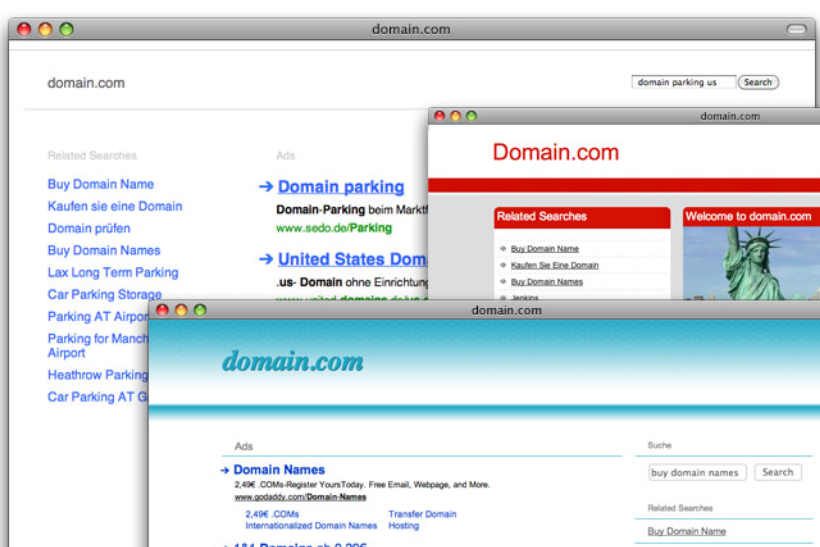Open the 'Buy Domain Name' link in white window
The width and height of the screenshot is (820, 547).
click(x=101, y=184)
